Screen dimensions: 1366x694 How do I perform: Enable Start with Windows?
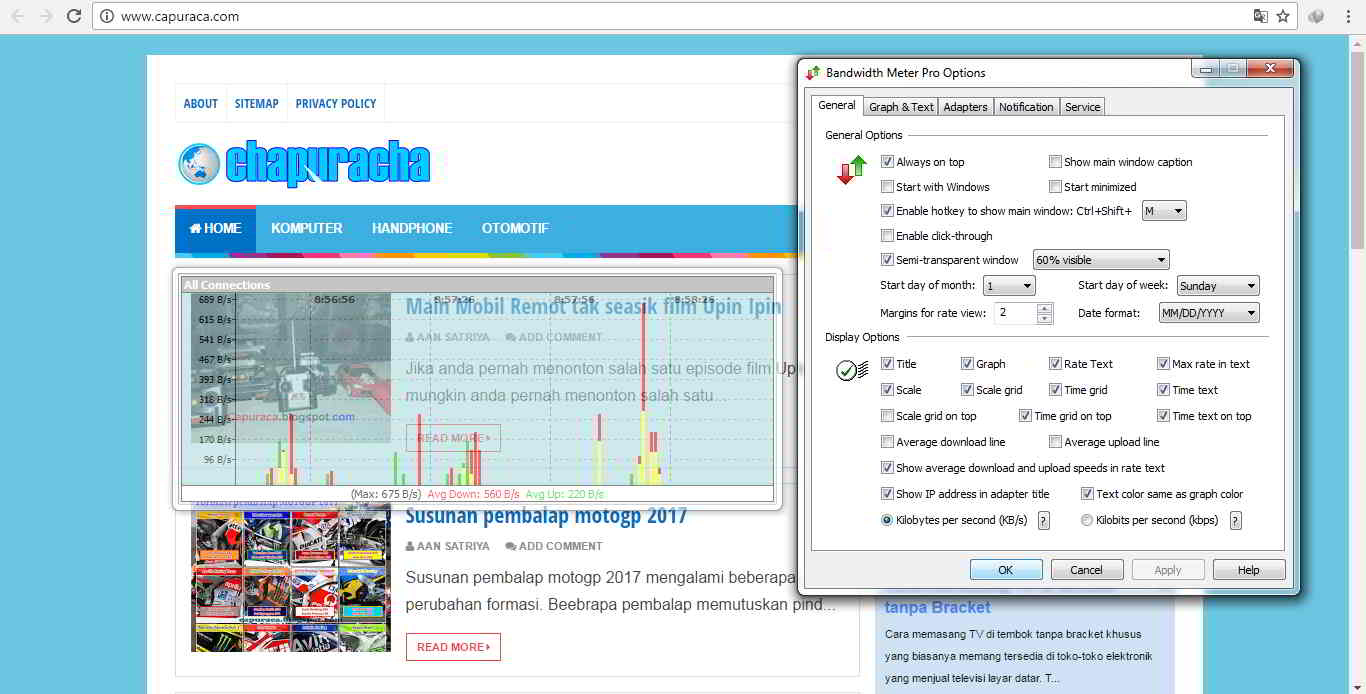[x=887, y=187]
